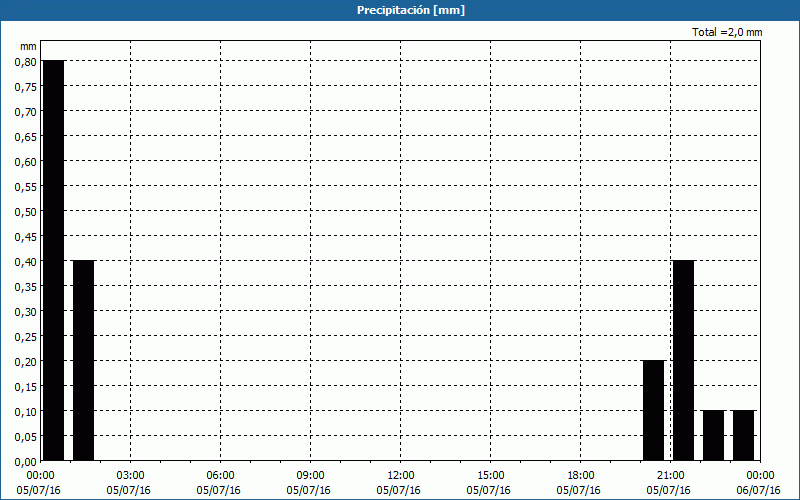This screenshot has height=500, width=800.
Task: Pick the 0,35 y-axis value
Action: click(x=26, y=287)
